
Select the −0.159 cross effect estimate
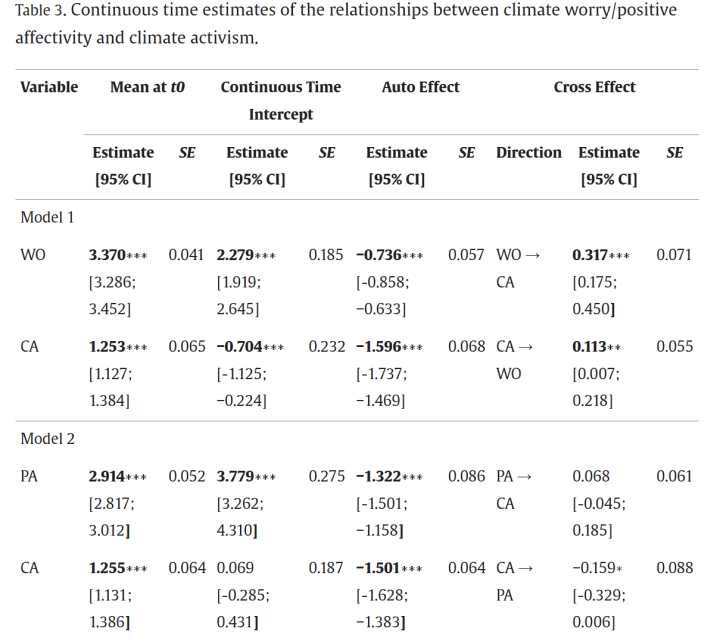click(x=591, y=568)
